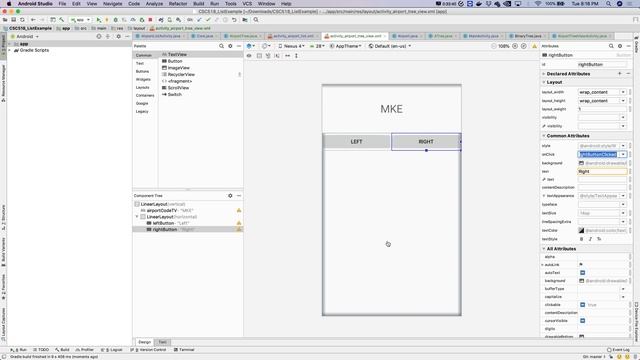Viewport: 640px width, 360px height.
Task: Open the Refactor menu
Action: coord(178,3)
